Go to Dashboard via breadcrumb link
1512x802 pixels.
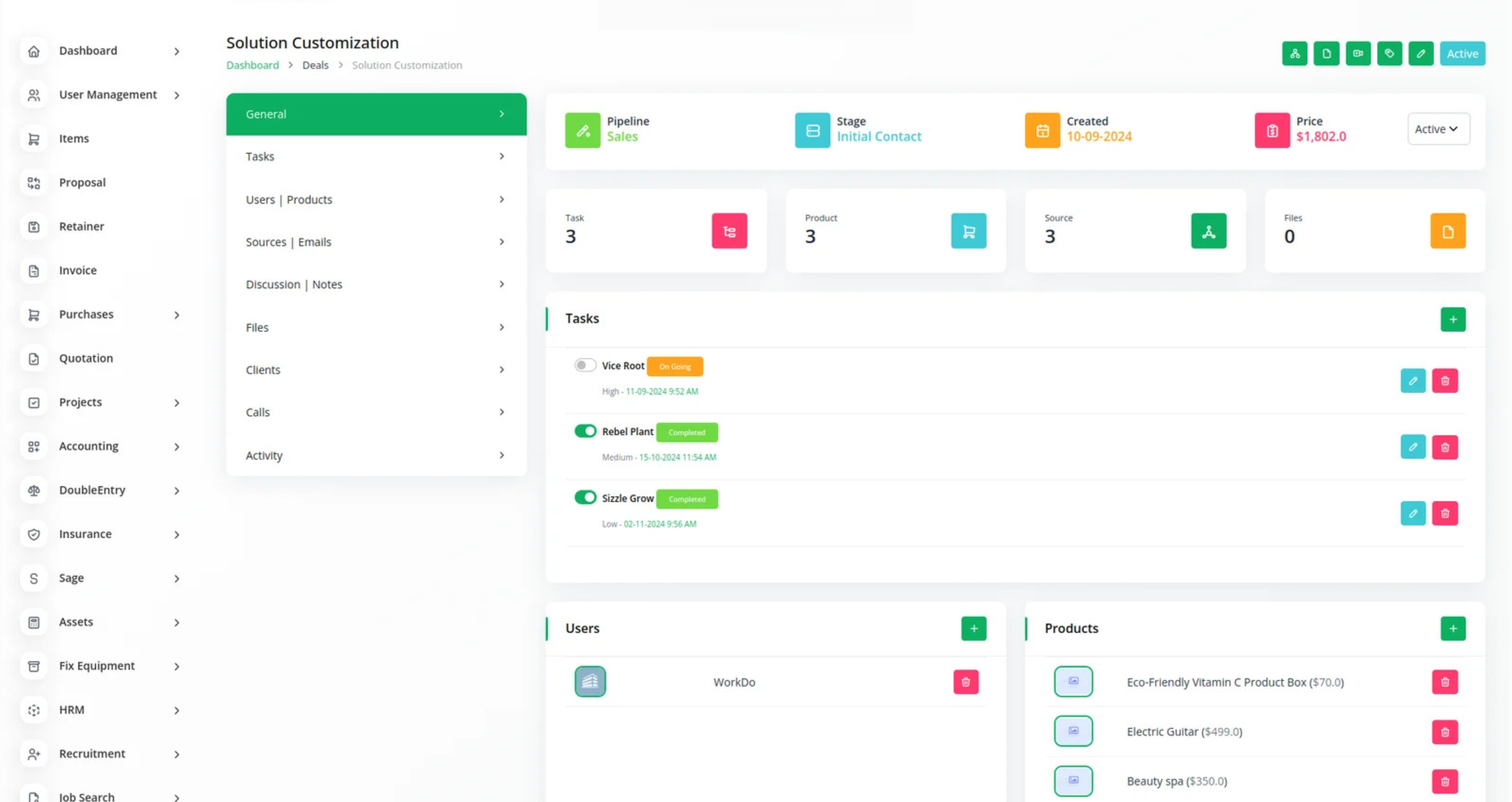(253, 65)
